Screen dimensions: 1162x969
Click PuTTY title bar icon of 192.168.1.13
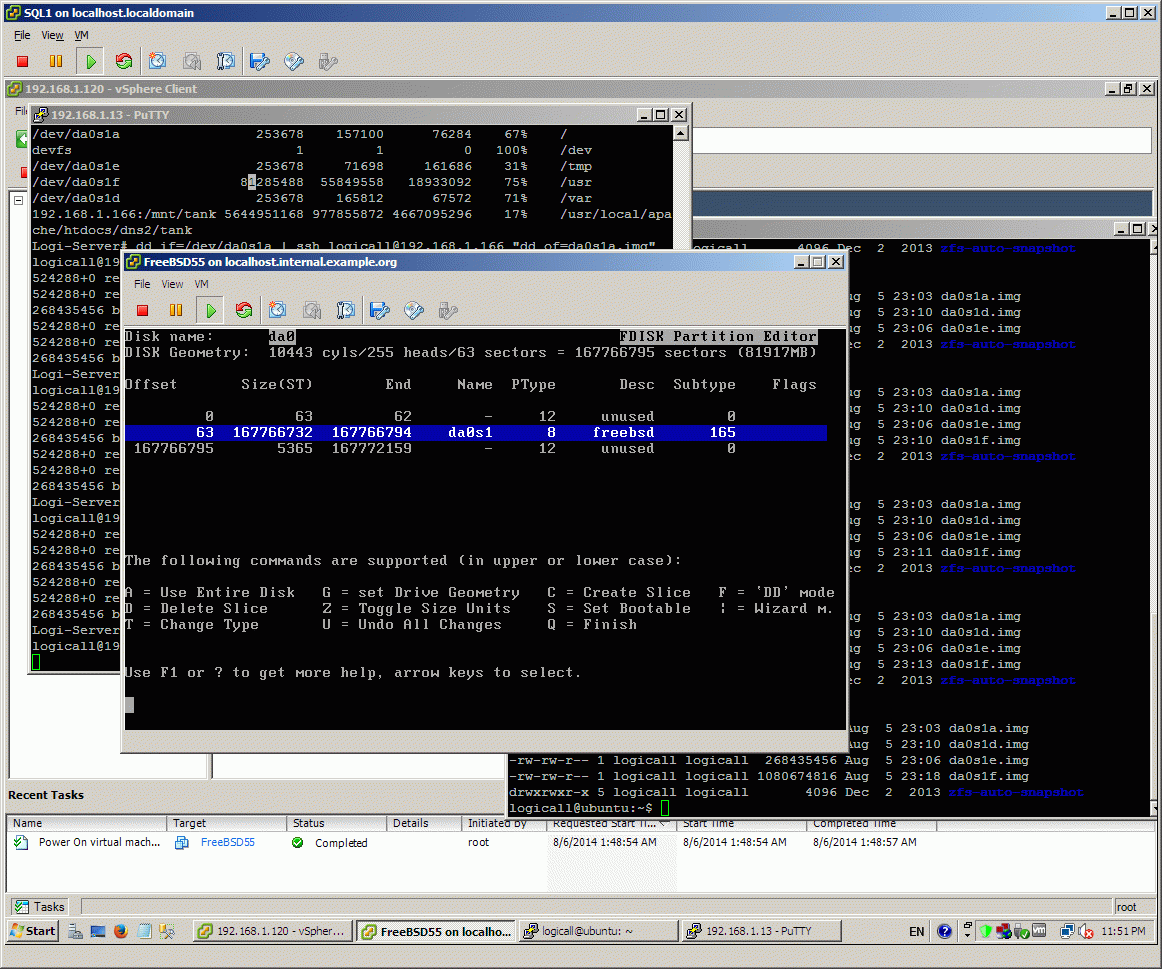[41, 115]
